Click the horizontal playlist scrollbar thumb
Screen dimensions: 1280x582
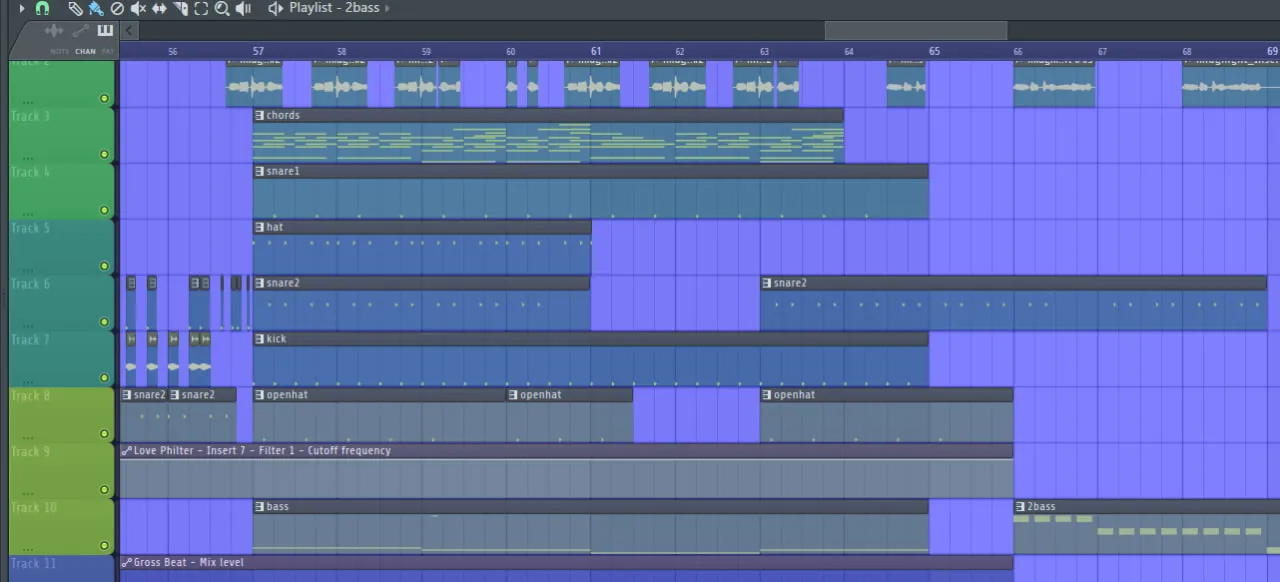point(915,31)
